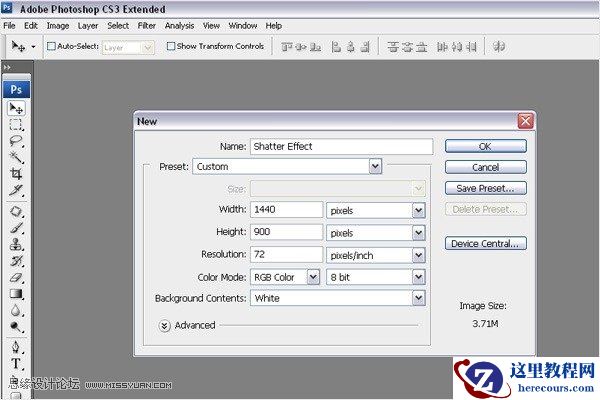Open the pixels/inch resolution units dropdown
The height and width of the screenshot is (400, 600).
(x=376, y=255)
